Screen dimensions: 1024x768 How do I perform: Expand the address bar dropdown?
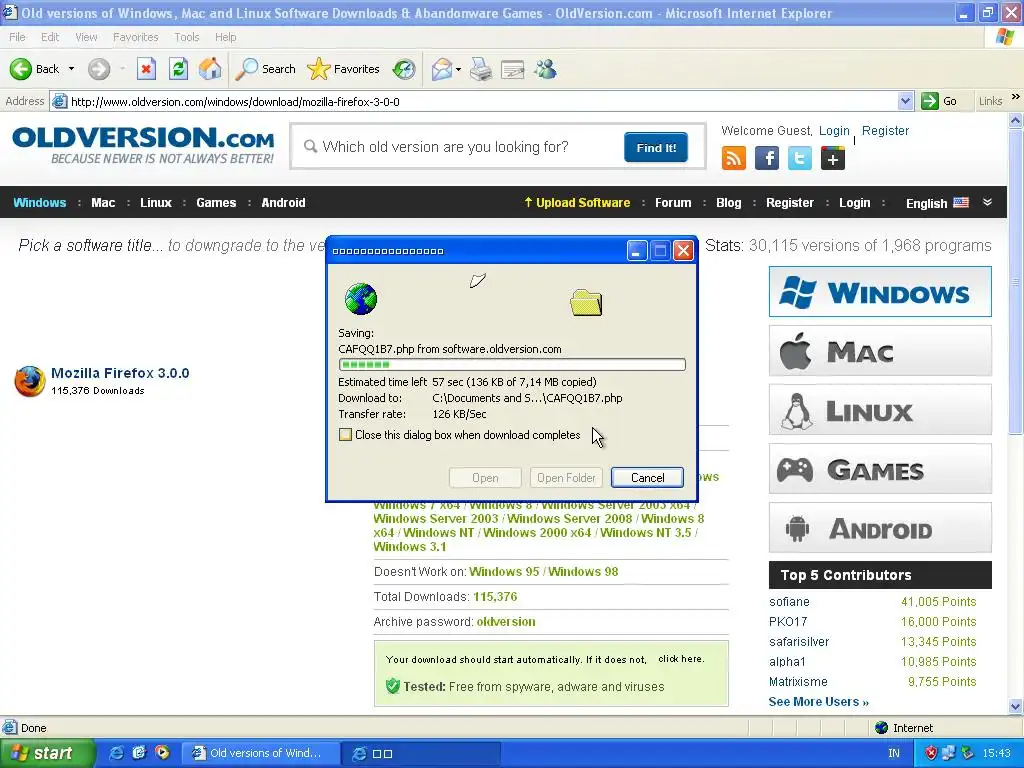pyautogui.click(x=905, y=101)
